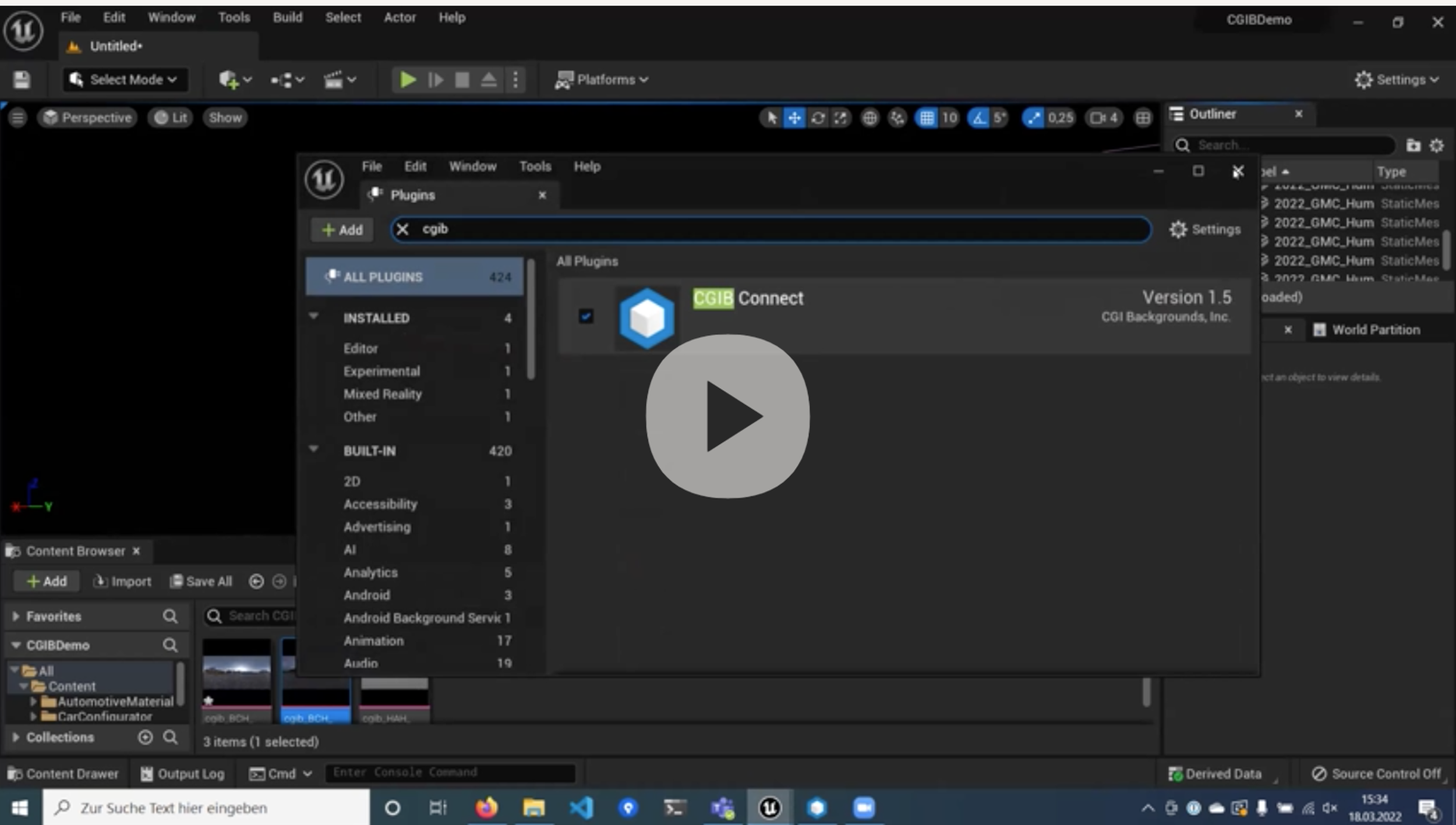Collapse the INSTALLED plugins category

point(314,317)
